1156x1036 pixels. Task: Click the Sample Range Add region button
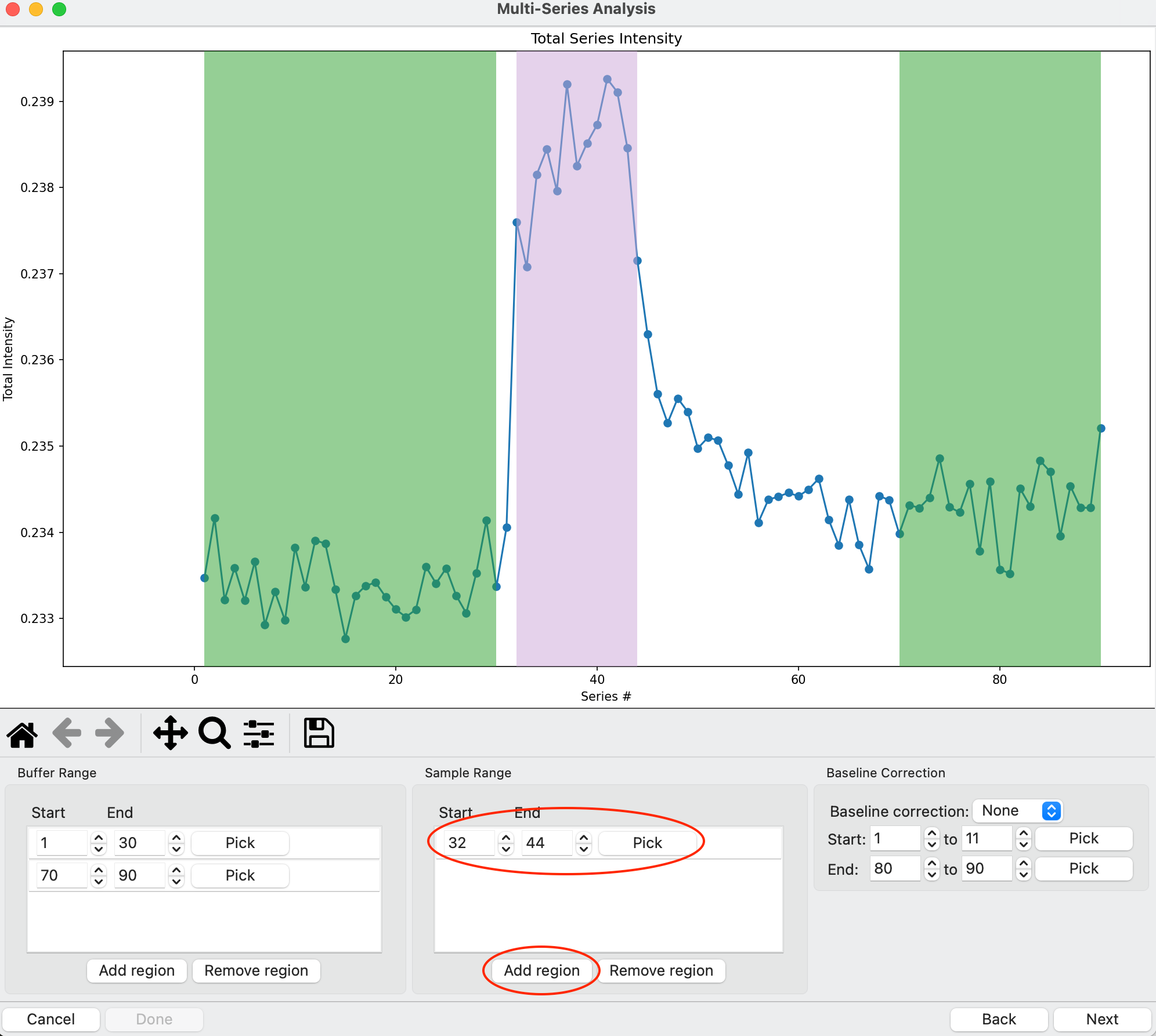tap(541, 970)
